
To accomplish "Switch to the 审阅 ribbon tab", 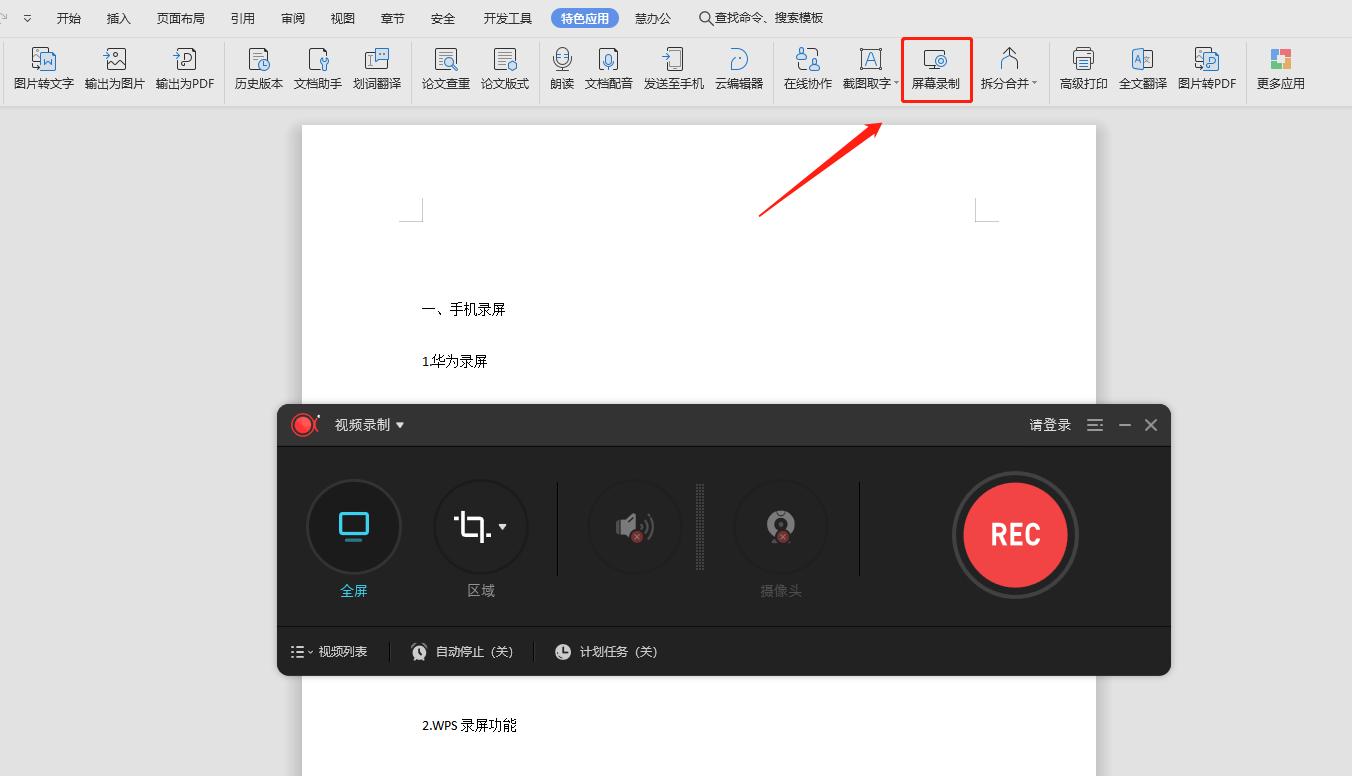I will 292,17.
